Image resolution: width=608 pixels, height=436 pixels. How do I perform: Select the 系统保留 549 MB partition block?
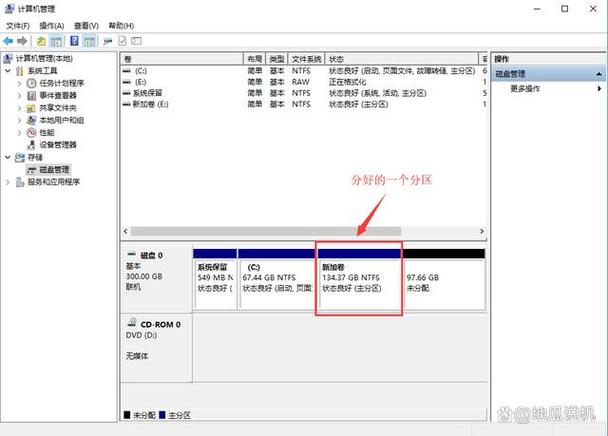(x=215, y=279)
